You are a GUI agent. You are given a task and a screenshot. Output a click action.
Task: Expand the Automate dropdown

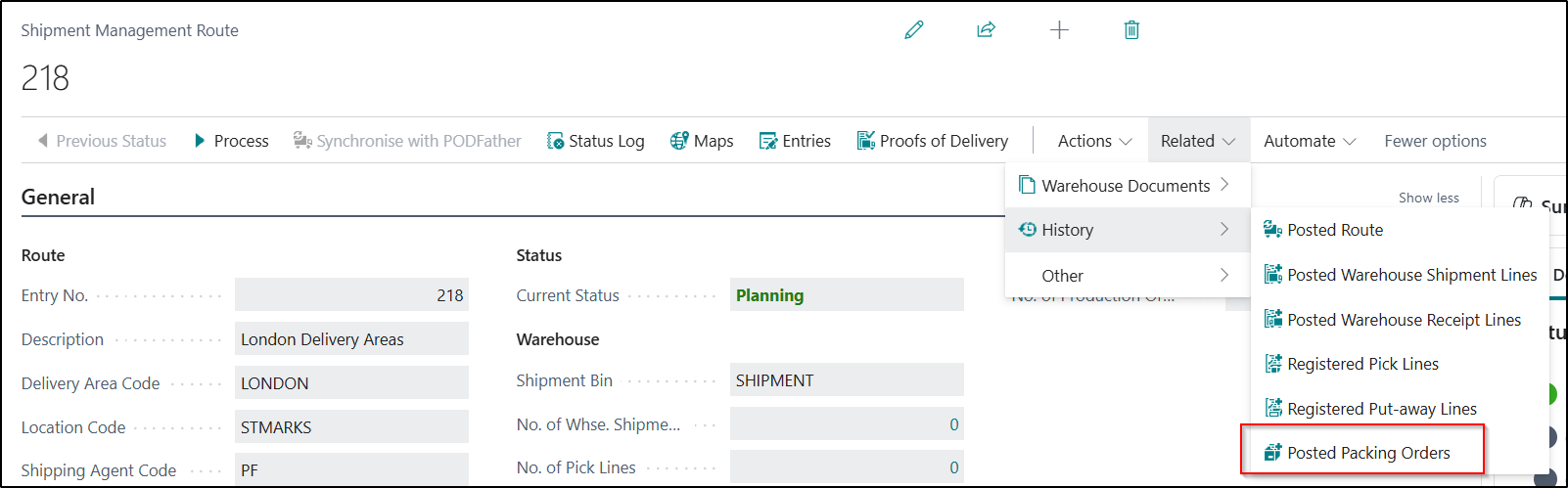pos(1309,141)
